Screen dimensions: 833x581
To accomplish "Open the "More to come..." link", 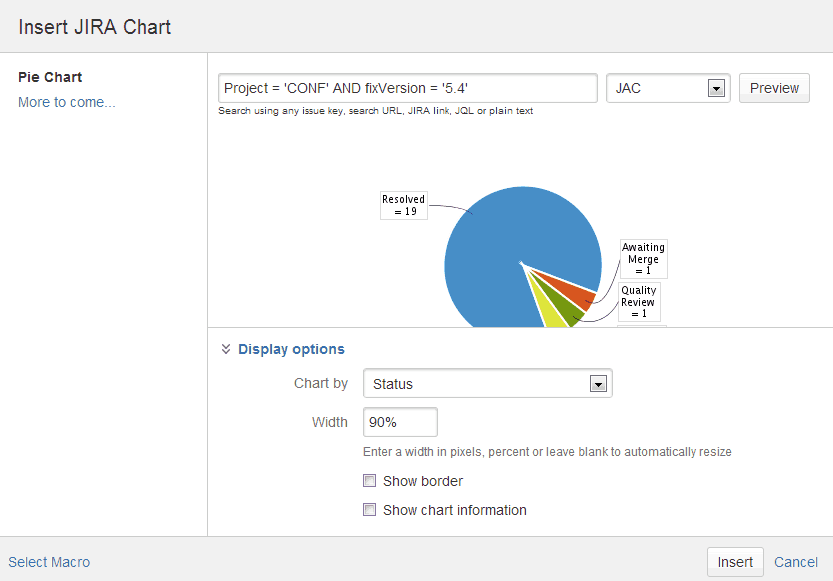I will (x=66, y=102).
